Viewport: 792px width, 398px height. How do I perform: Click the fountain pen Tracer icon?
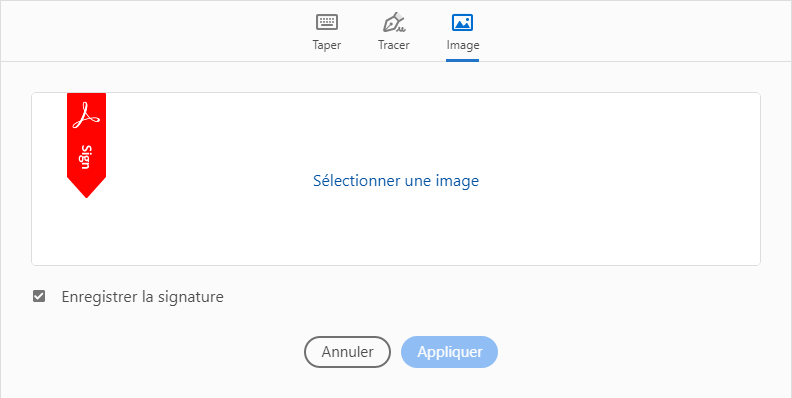(x=394, y=22)
